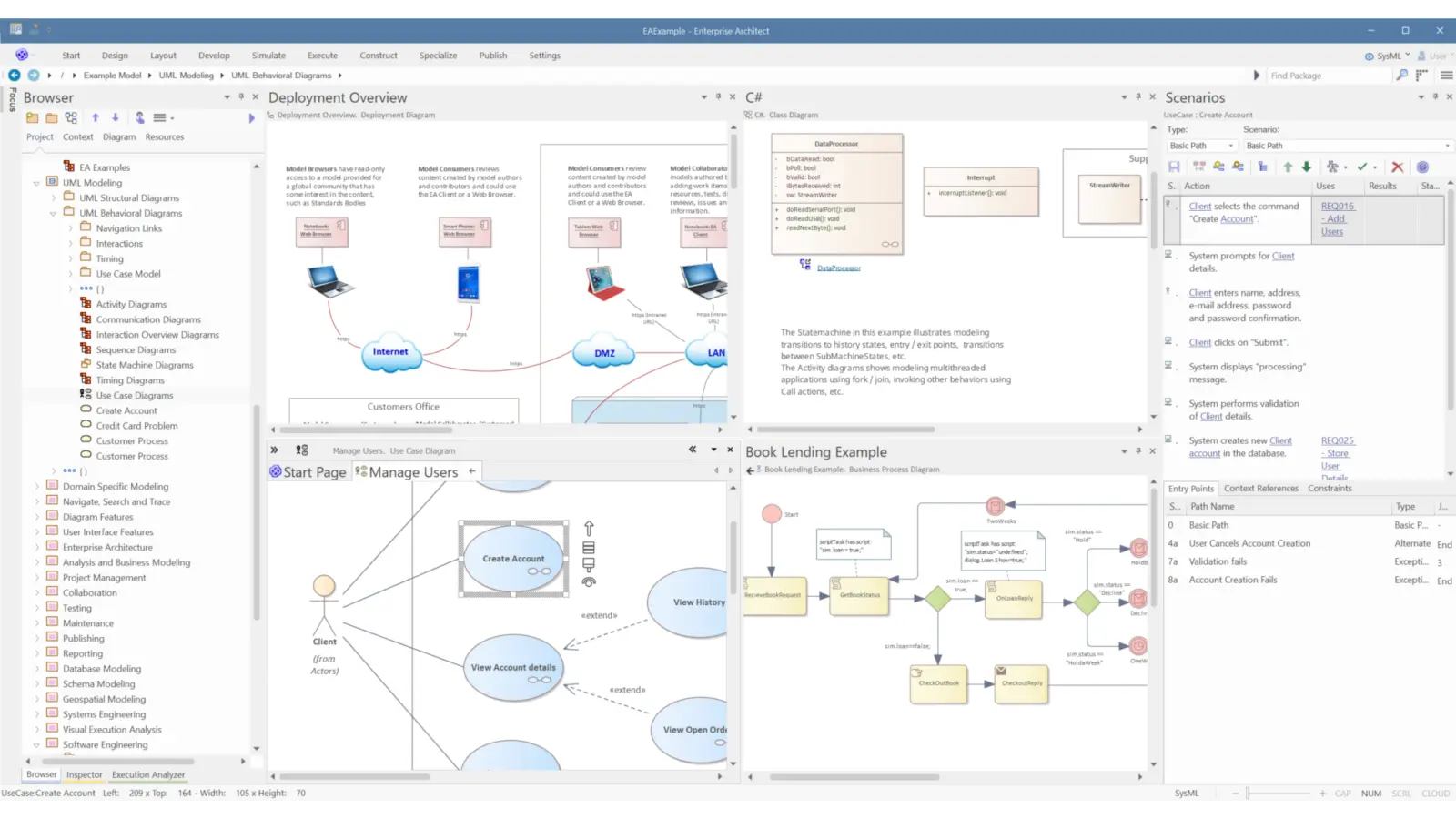1456x819 pixels.
Task: Click the new diagram icon in Browser toolbar
Action: tap(70, 117)
